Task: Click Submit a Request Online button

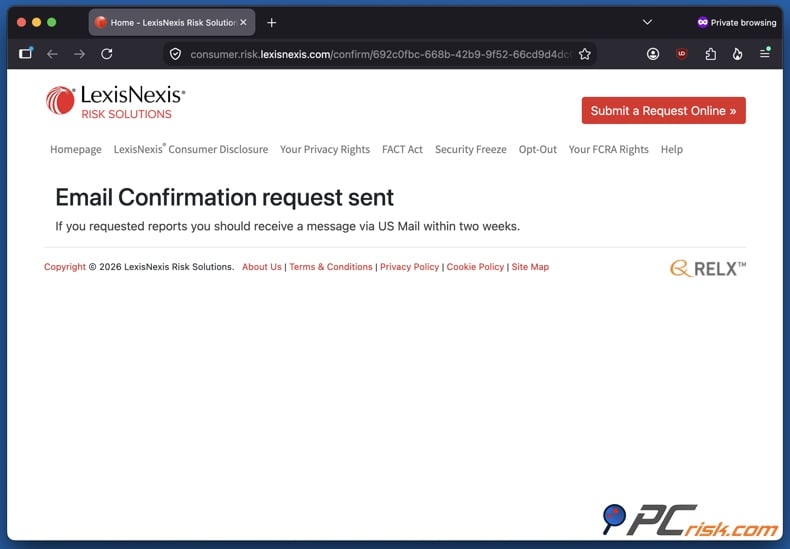Action: pos(664,110)
